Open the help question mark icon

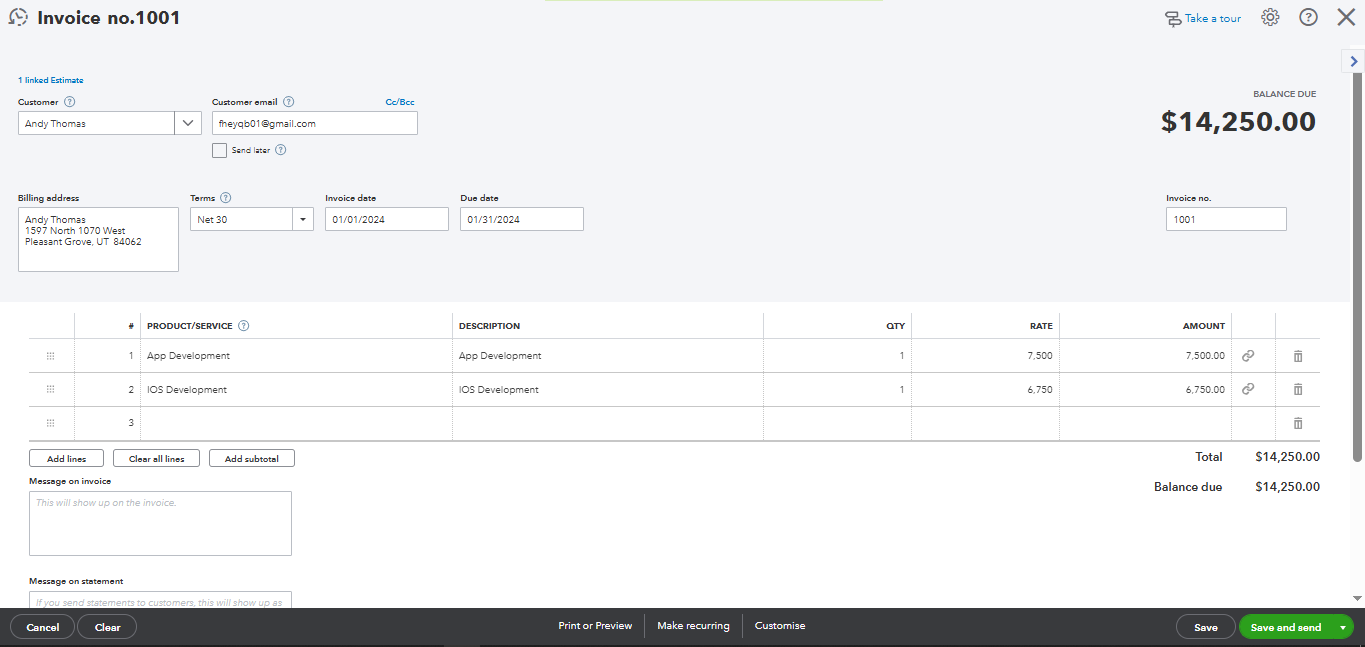pyautogui.click(x=1308, y=18)
